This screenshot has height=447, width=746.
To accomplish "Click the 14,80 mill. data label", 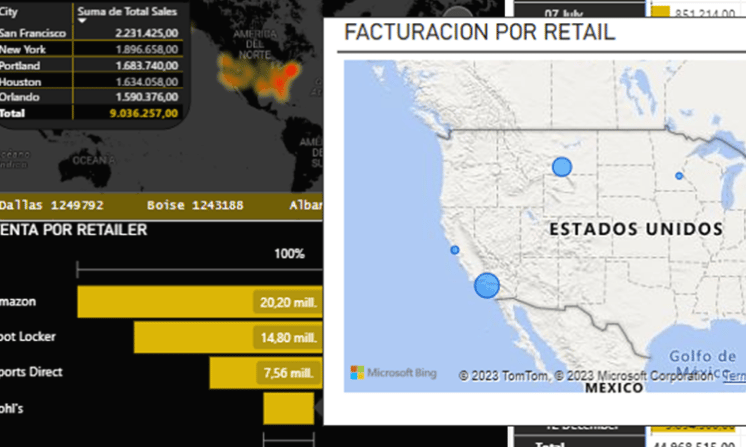I will [288, 338].
